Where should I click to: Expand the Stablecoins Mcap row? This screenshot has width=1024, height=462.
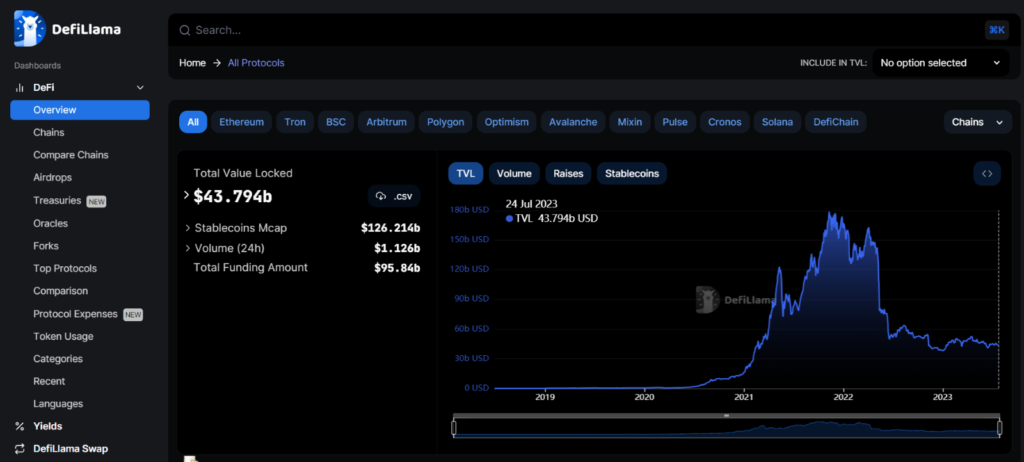click(186, 228)
